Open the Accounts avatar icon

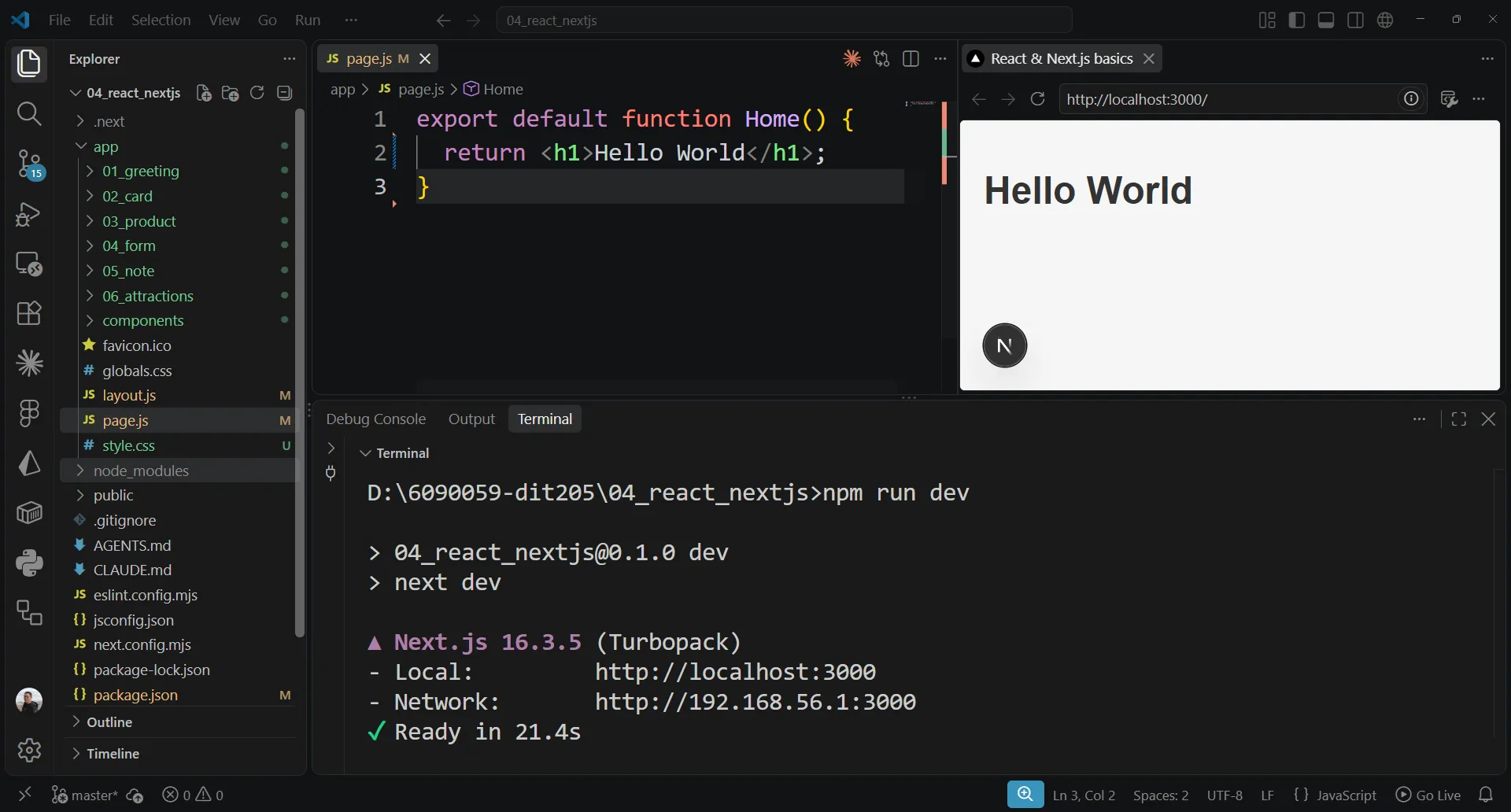coord(29,700)
